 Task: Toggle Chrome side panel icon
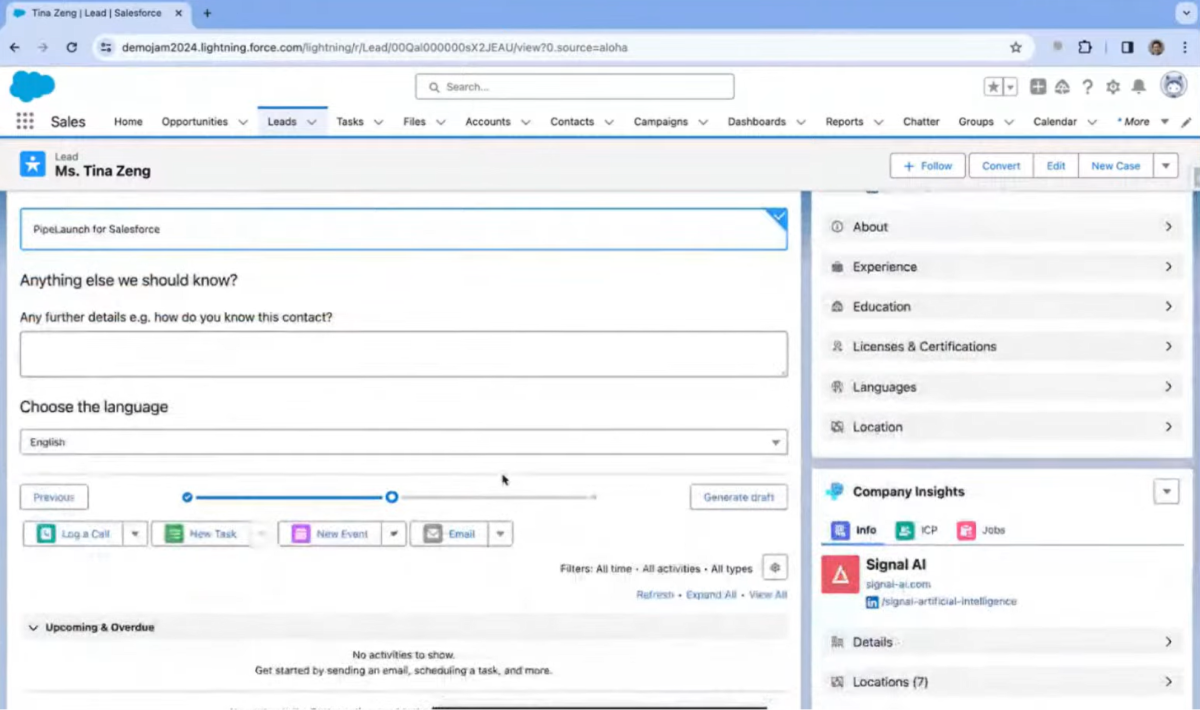pos(1127,47)
